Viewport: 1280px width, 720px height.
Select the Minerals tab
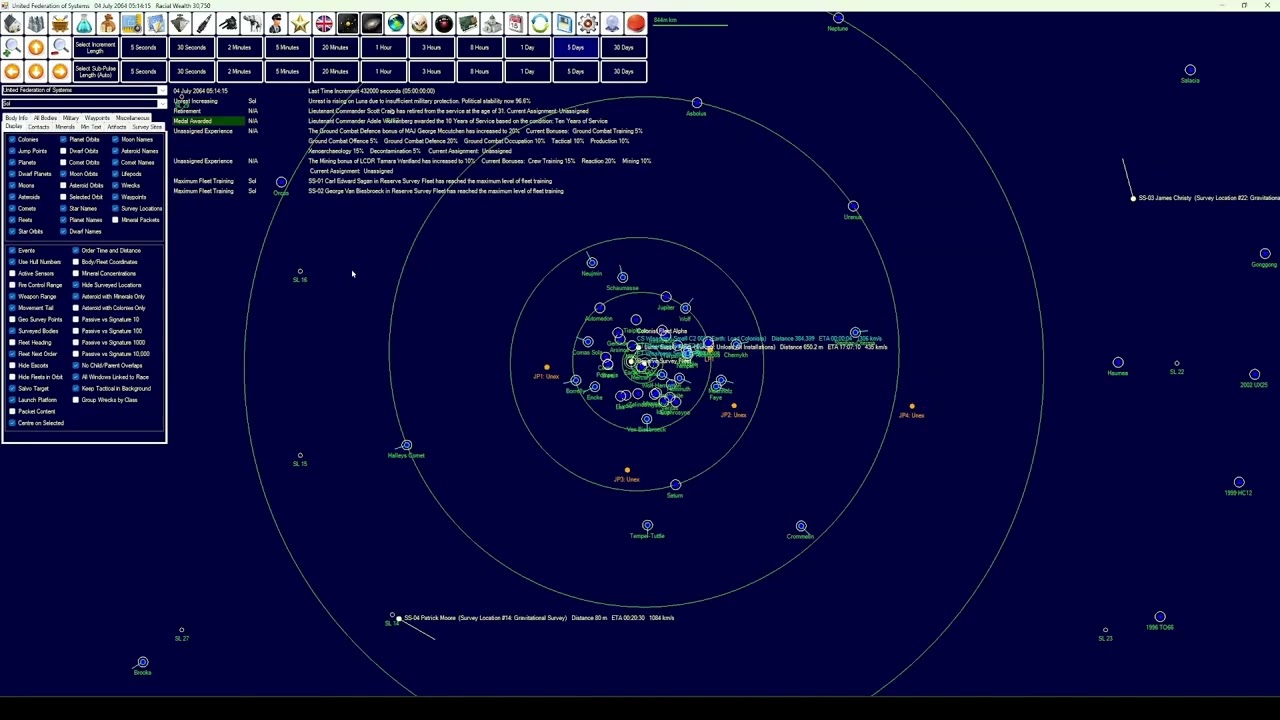click(65, 127)
